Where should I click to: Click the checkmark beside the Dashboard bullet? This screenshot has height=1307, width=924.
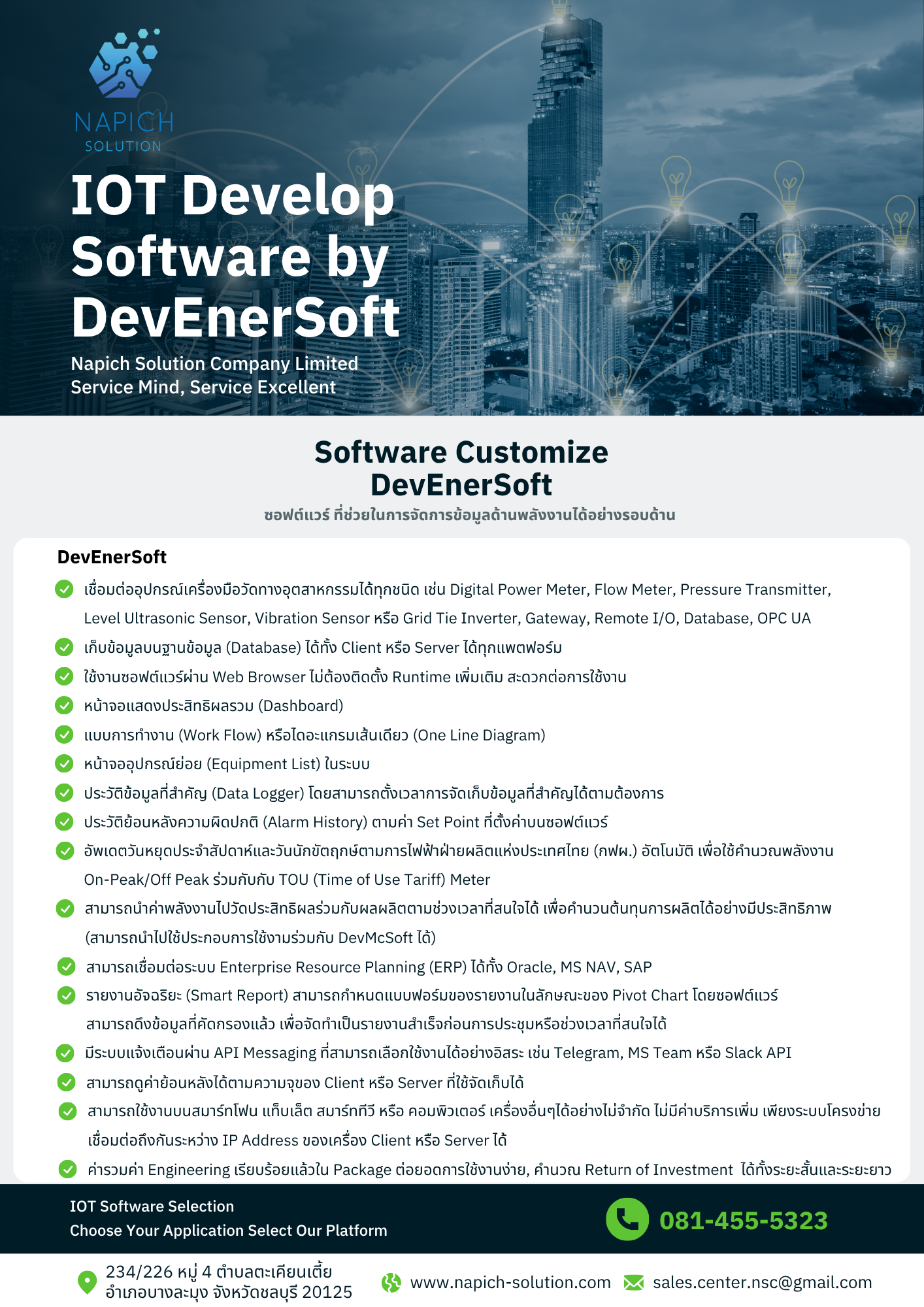click(64, 706)
